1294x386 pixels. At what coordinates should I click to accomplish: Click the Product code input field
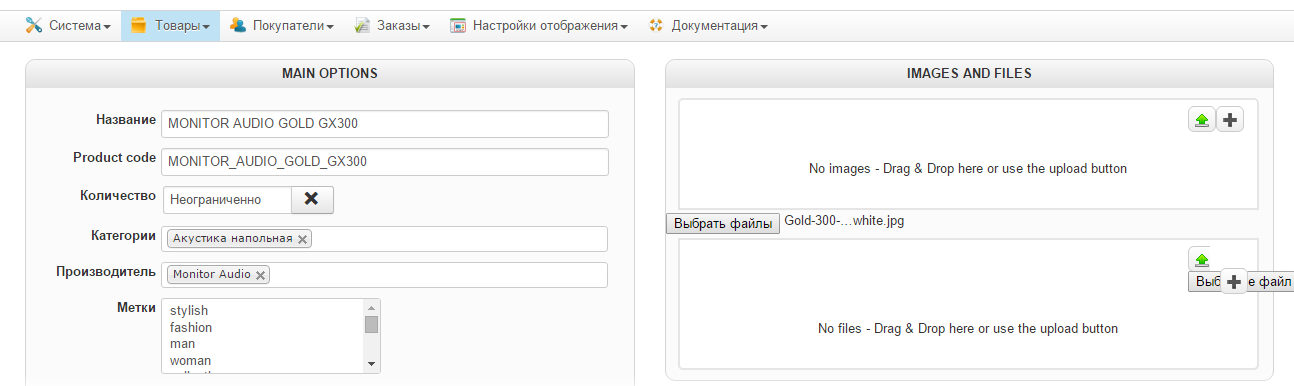pyautogui.click(x=385, y=162)
